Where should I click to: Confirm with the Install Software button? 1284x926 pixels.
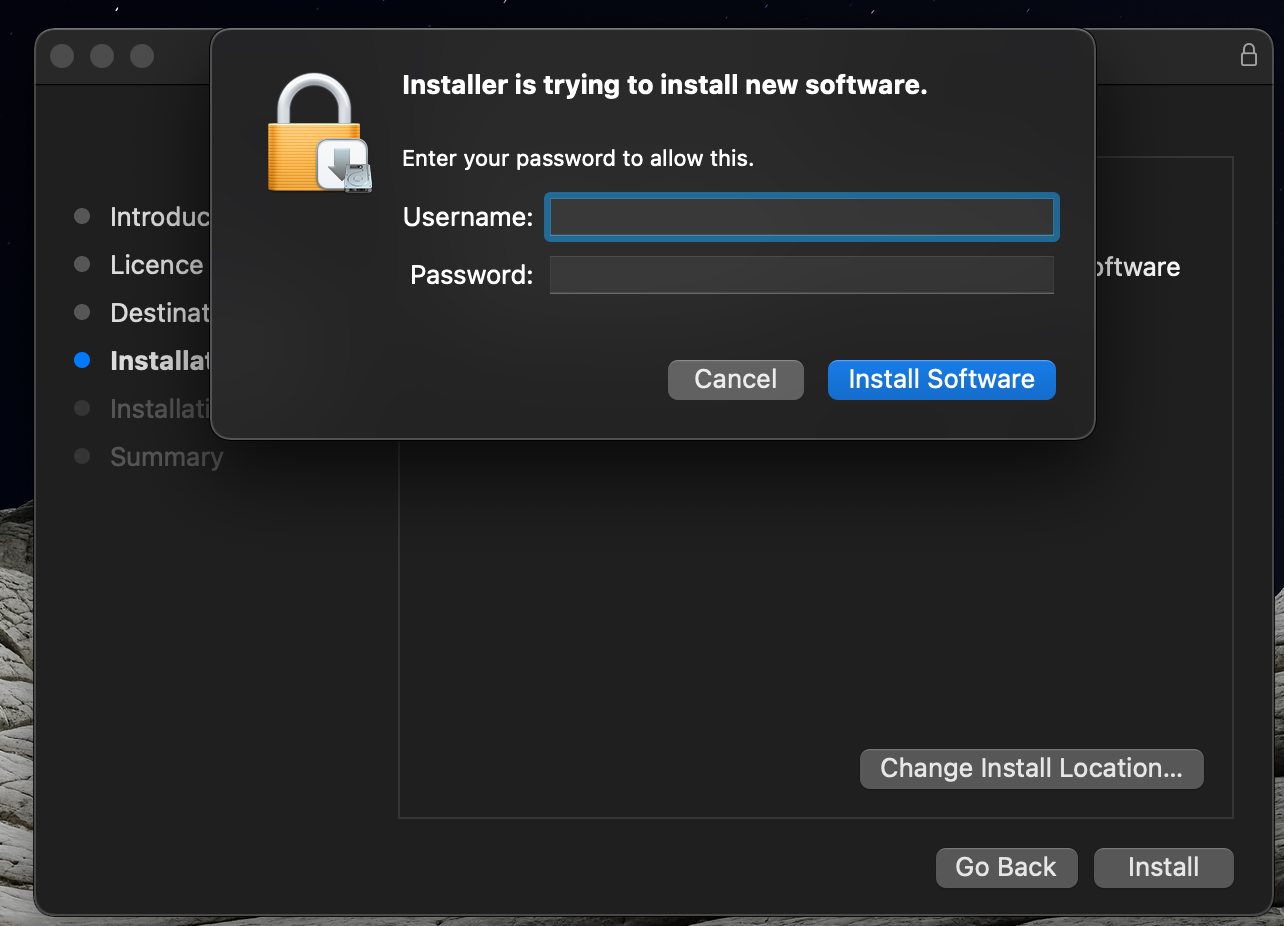(942, 380)
